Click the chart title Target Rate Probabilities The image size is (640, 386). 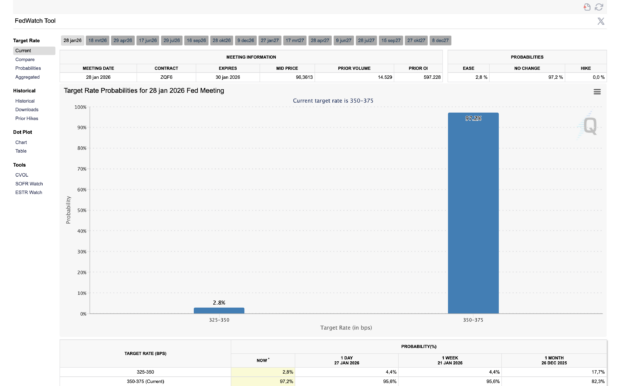tap(144, 91)
